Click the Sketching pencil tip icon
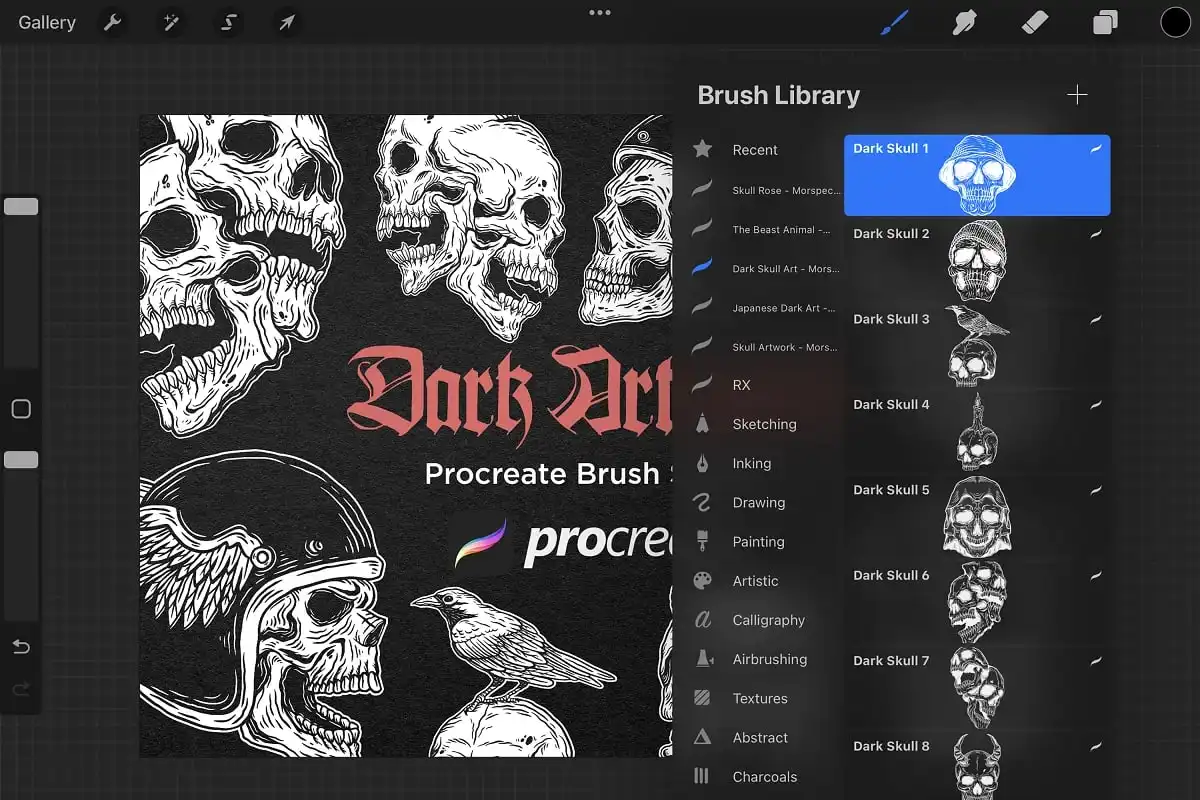Screen dimensions: 1200x800 click(x=703, y=423)
